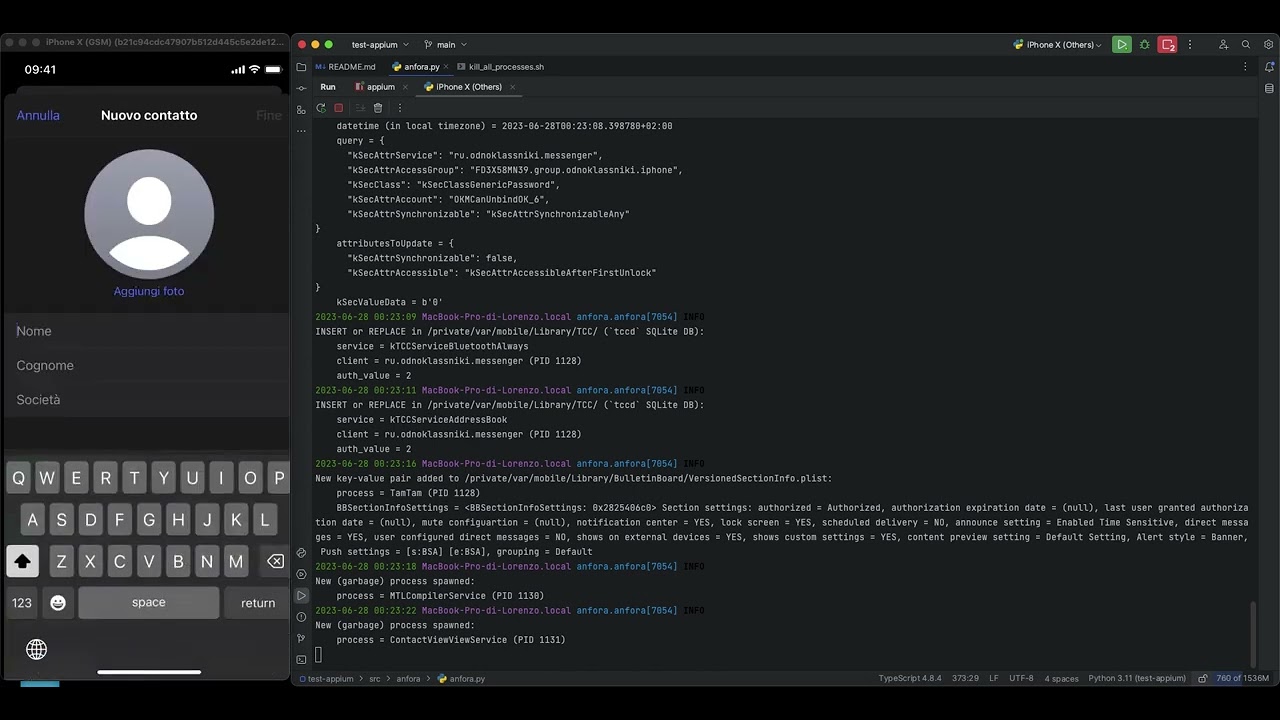Open Services tool window icon

point(301,574)
